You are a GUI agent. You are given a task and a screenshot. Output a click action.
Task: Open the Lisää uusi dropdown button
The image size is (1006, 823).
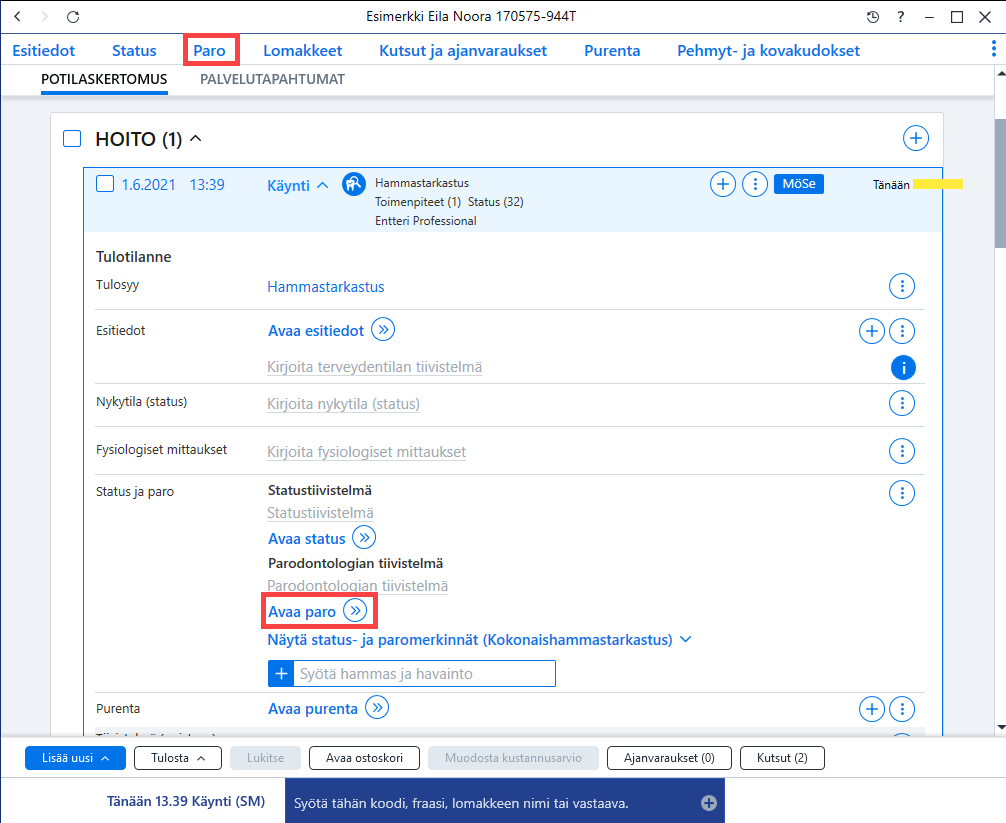tap(75, 758)
